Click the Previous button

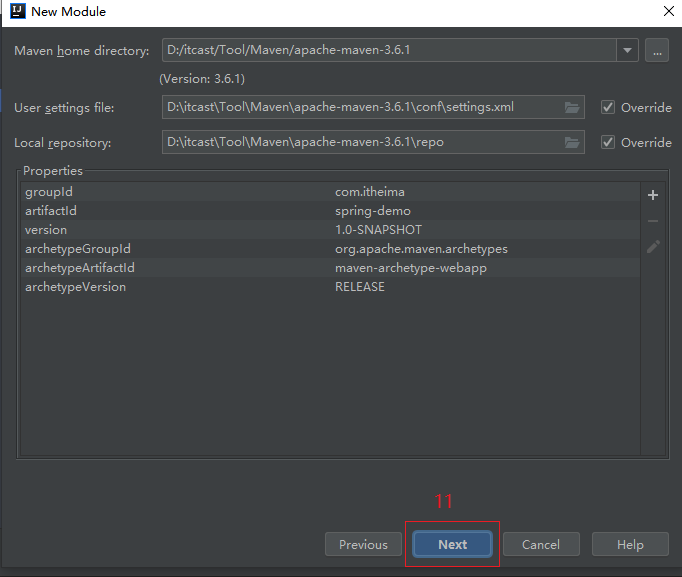coord(363,544)
